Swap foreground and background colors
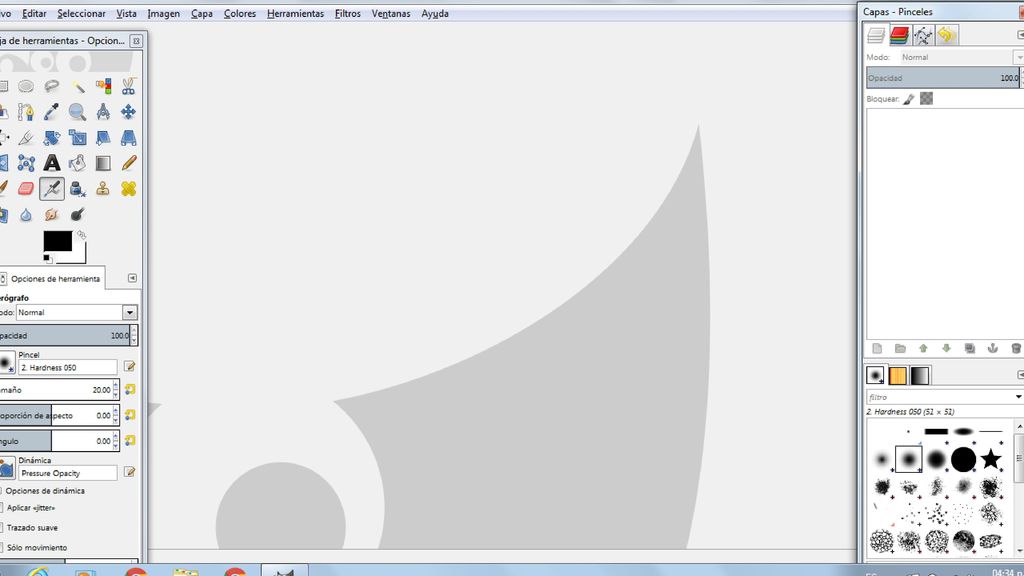This screenshot has width=1024, height=576. pyautogui.click(x=81, y=234)
